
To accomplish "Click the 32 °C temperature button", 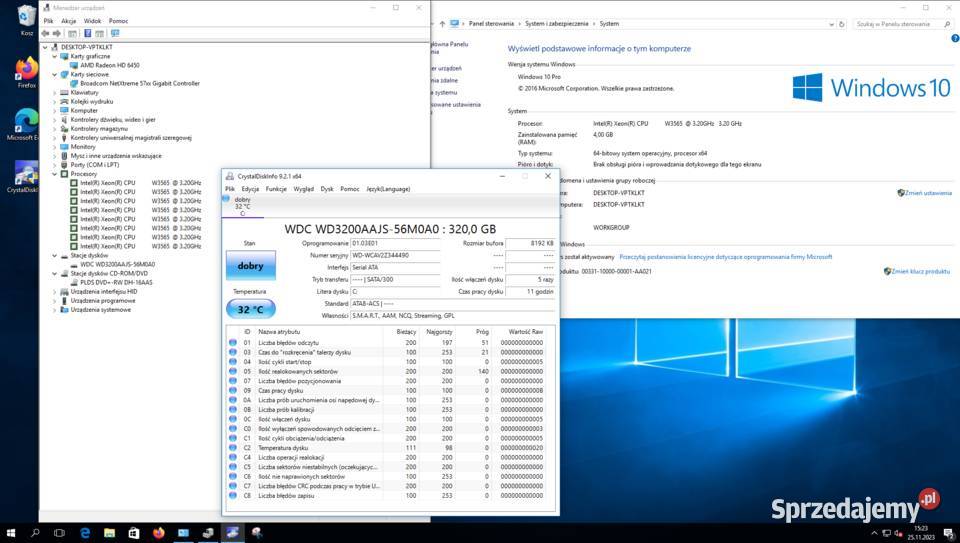I will tap(250, 309).
